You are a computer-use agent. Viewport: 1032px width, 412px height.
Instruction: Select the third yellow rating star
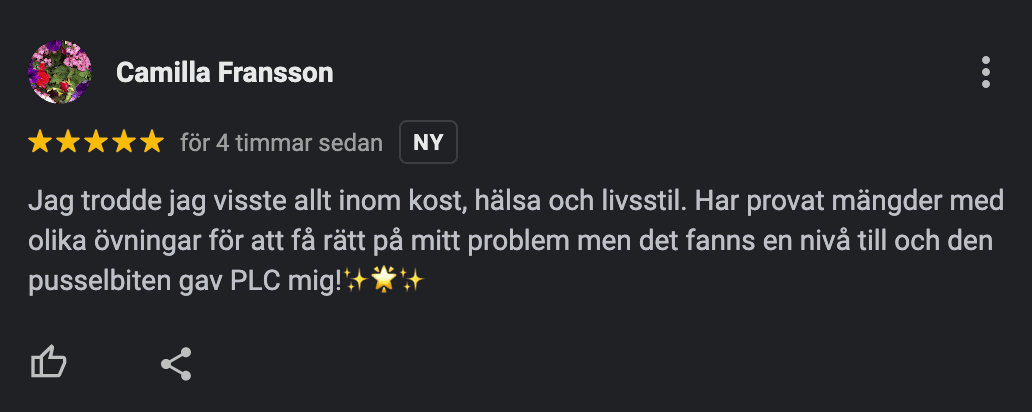click(96, 142)
